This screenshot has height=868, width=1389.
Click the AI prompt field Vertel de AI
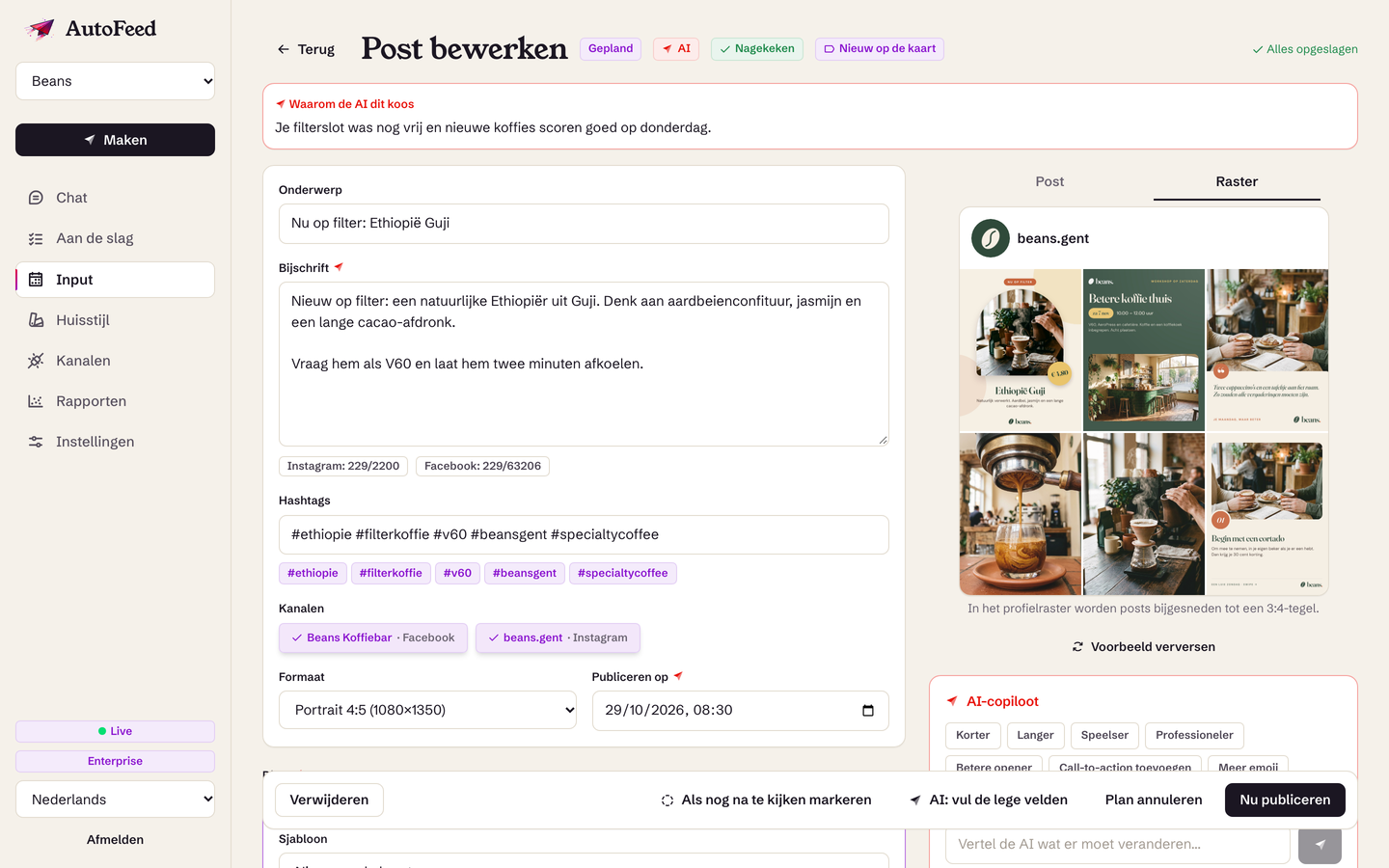[1118, 845]
